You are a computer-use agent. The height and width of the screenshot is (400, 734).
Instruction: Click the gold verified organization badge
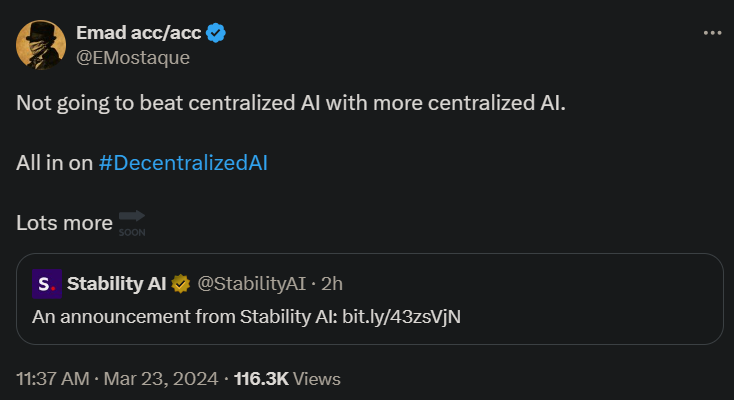coord(181,284)
